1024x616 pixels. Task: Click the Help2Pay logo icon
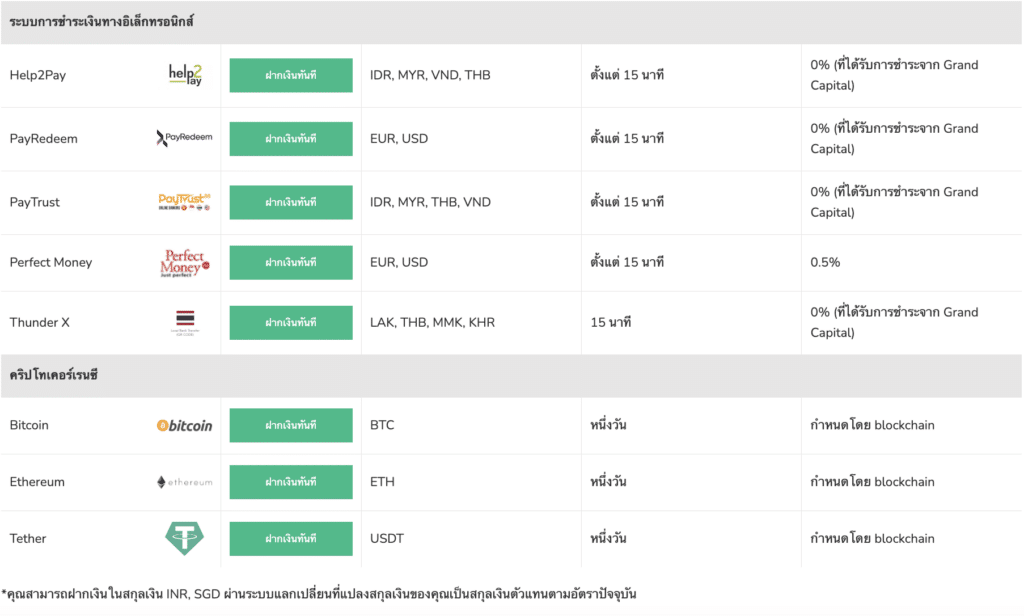click(x=185, y=75)
